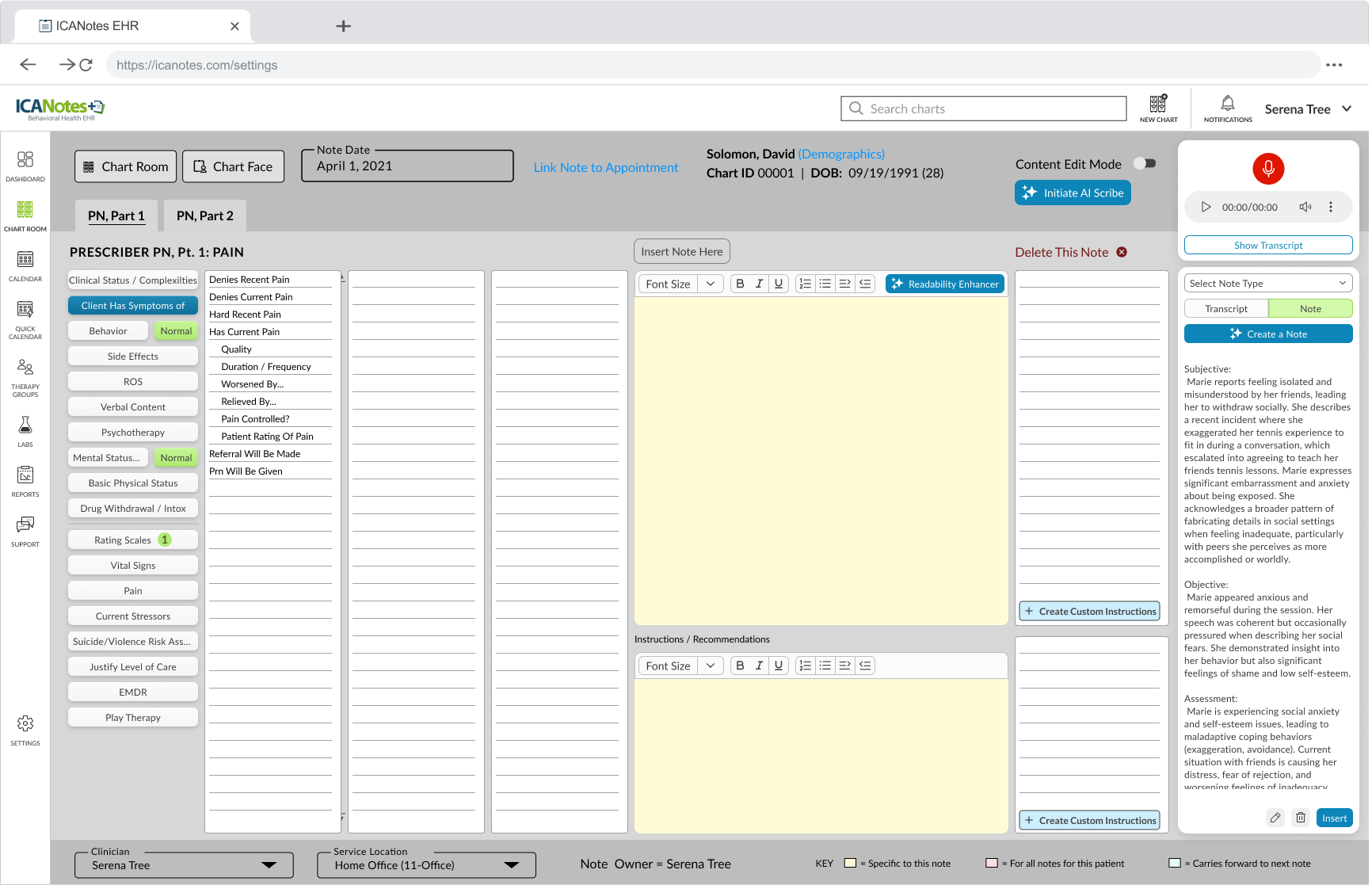This screenshot has height=885, width=1372.
Task: Open the New Chart icon
Action: pos(1158,108)
